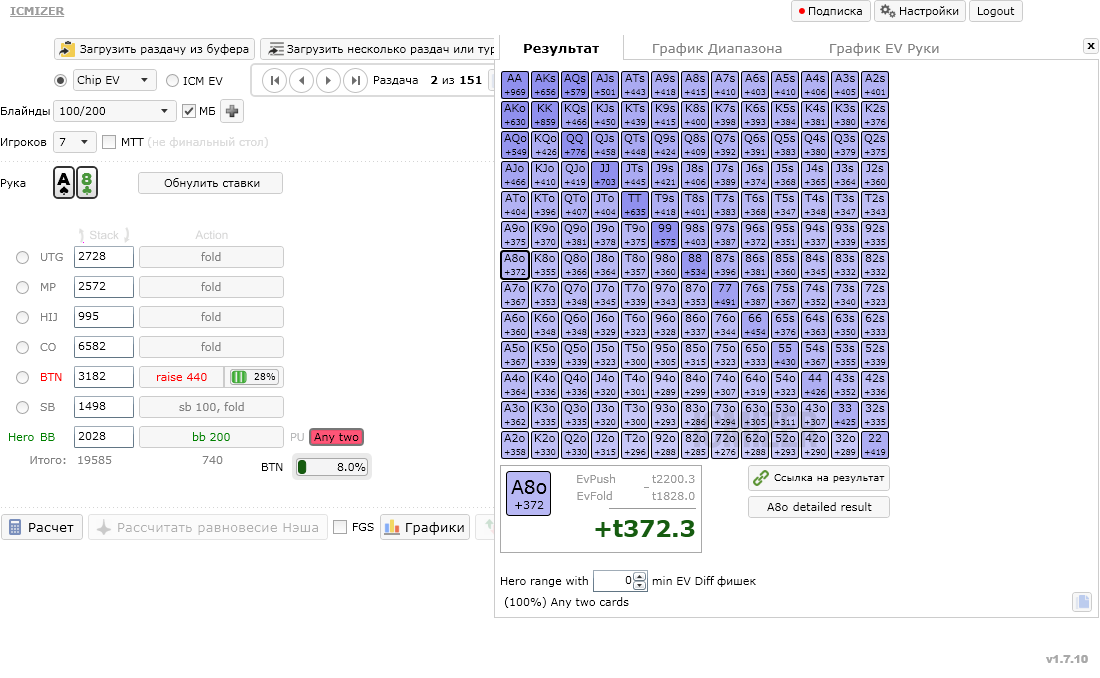Switch to График EV Руки tab
Image resolution: width=1100 pixels, height=678 pixels.
point(883,48)
